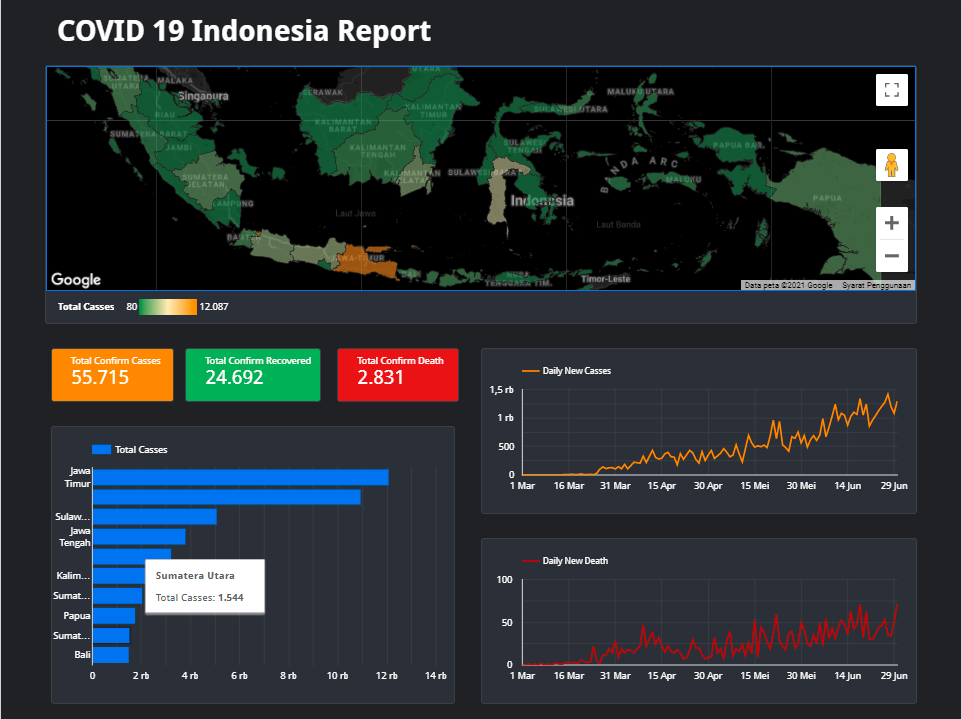
Task: Zoom in on the Indonesia map
Action: (x=891, y=222)
